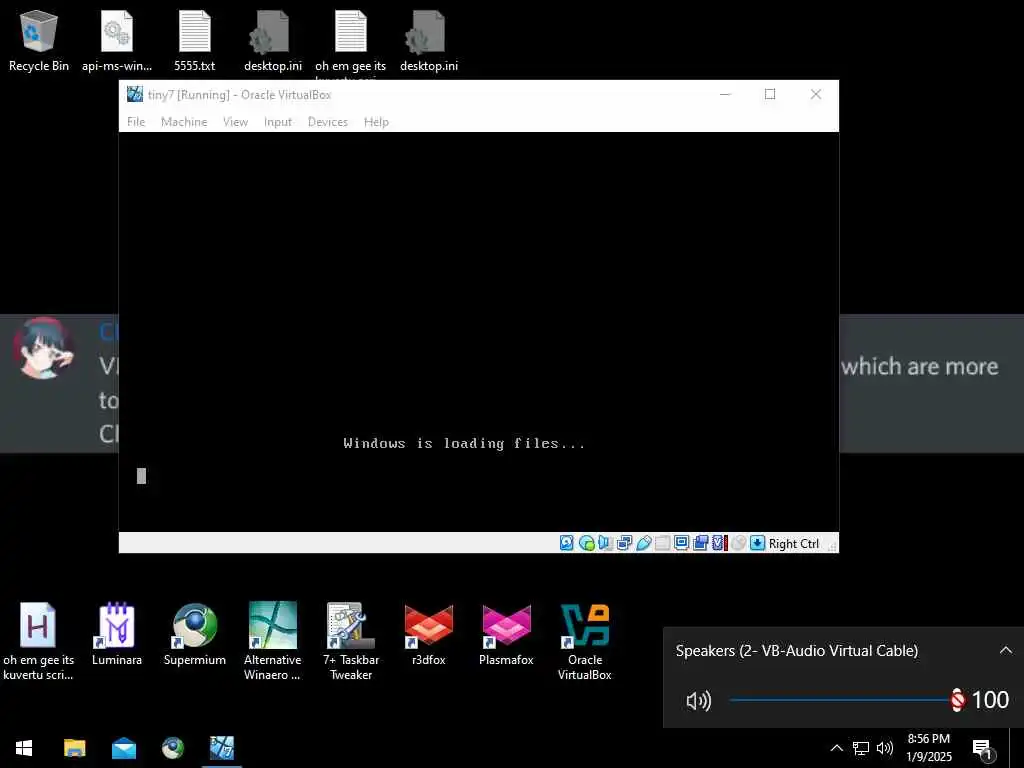
Task: Open Supermium browser from the taskbar
Action: point(173,748)
